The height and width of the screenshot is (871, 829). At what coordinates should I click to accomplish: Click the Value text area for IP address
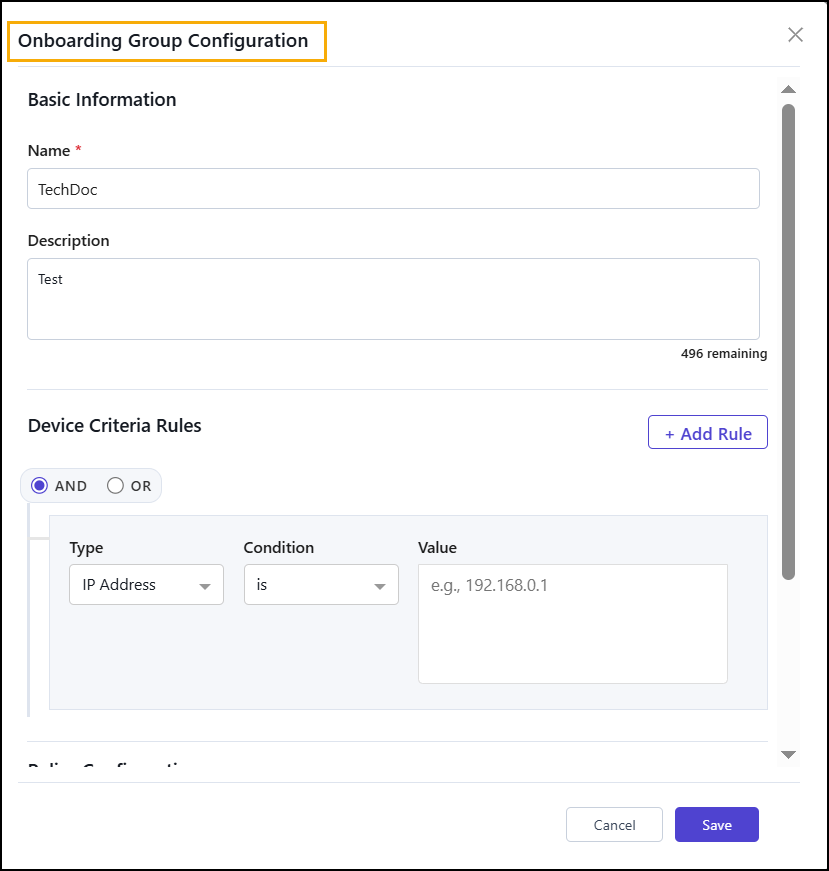pos(573,624)
